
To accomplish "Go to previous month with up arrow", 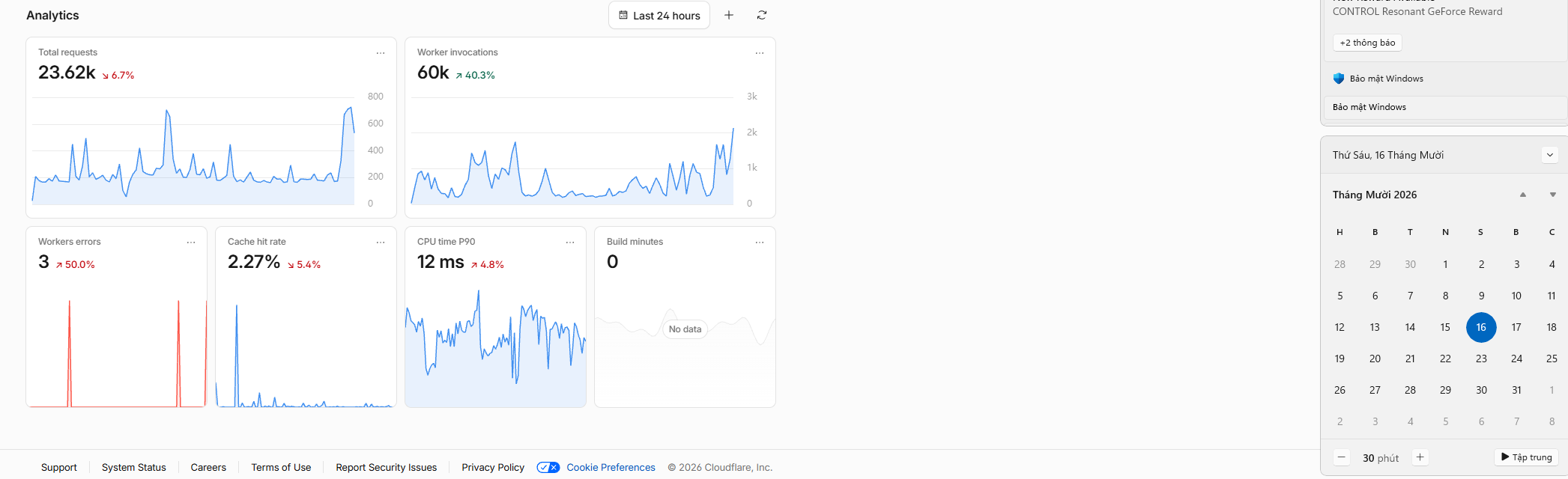I will pos(1522,195).
